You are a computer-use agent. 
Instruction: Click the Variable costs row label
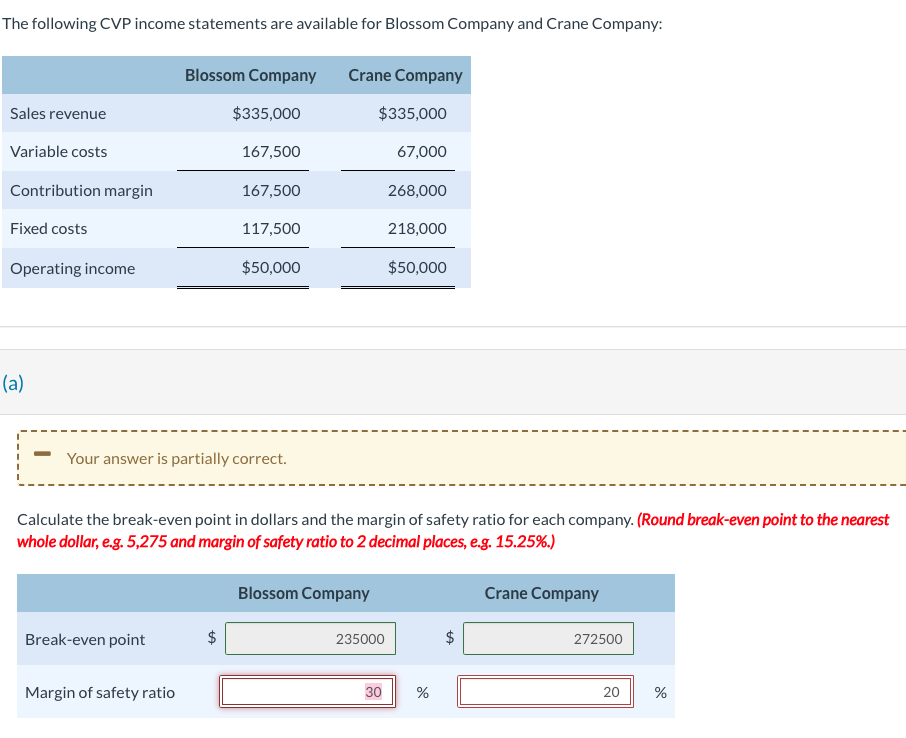click(x=58, y=151)
